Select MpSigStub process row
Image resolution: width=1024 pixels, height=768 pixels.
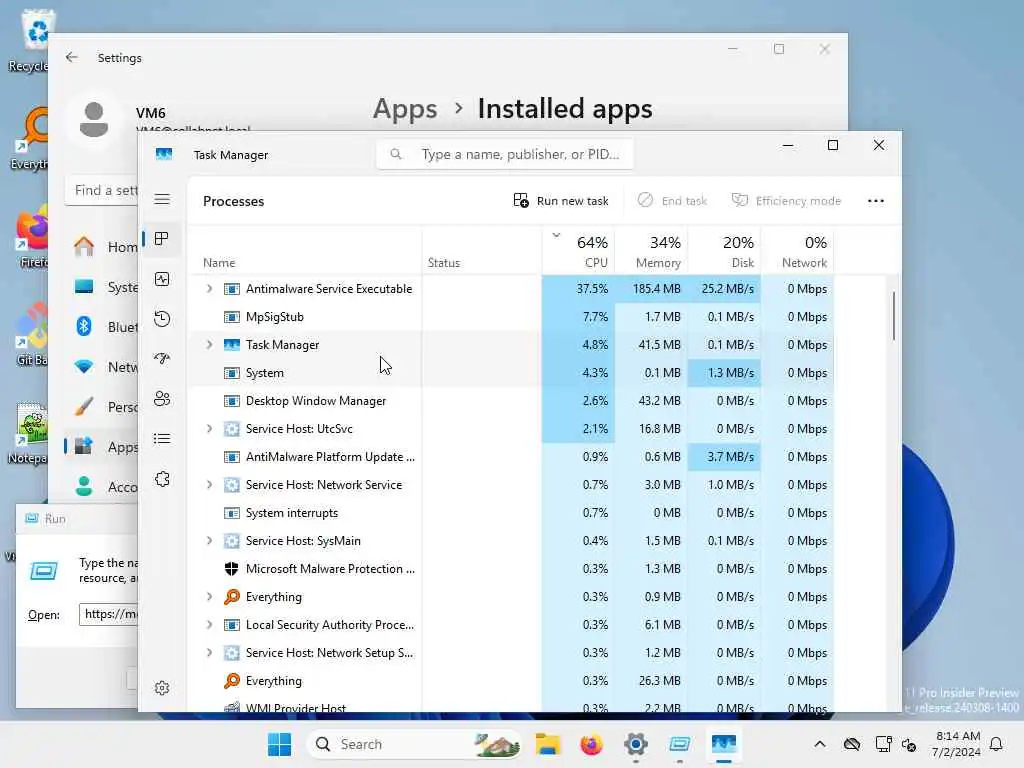point(511,317)
